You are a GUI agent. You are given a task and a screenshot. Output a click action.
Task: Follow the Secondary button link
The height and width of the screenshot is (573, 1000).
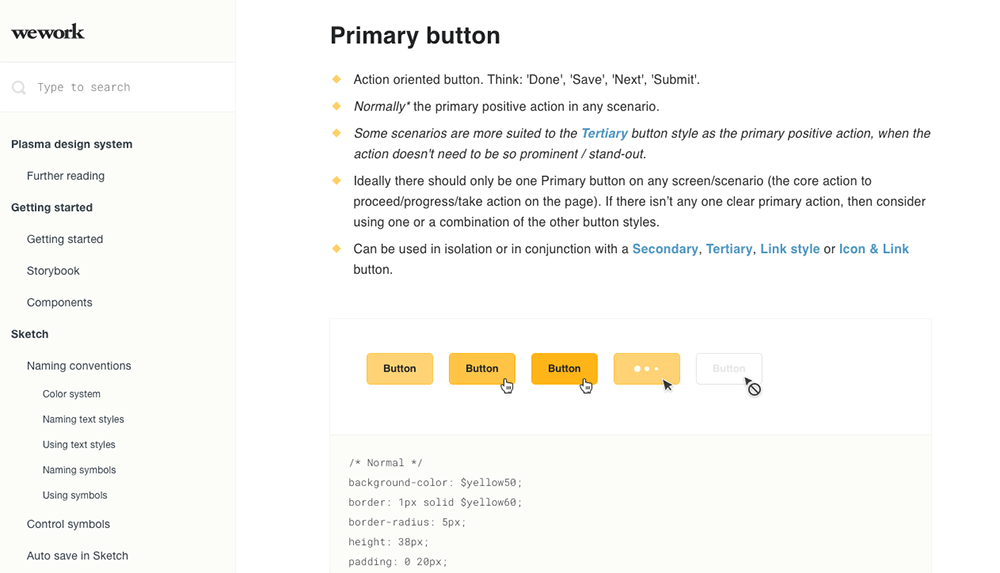click(665, 249)
